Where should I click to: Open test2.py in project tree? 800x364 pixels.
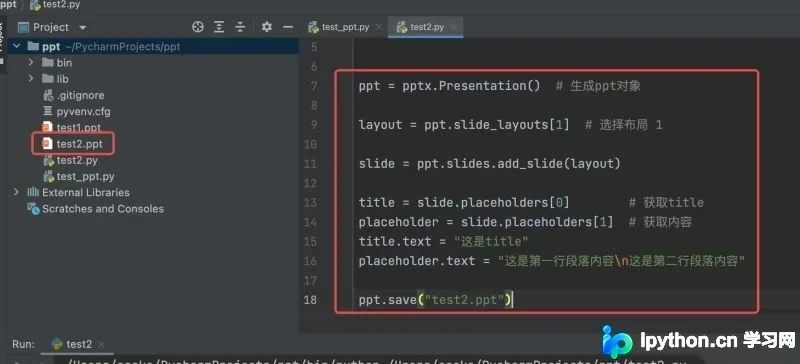tap(77, 160)
